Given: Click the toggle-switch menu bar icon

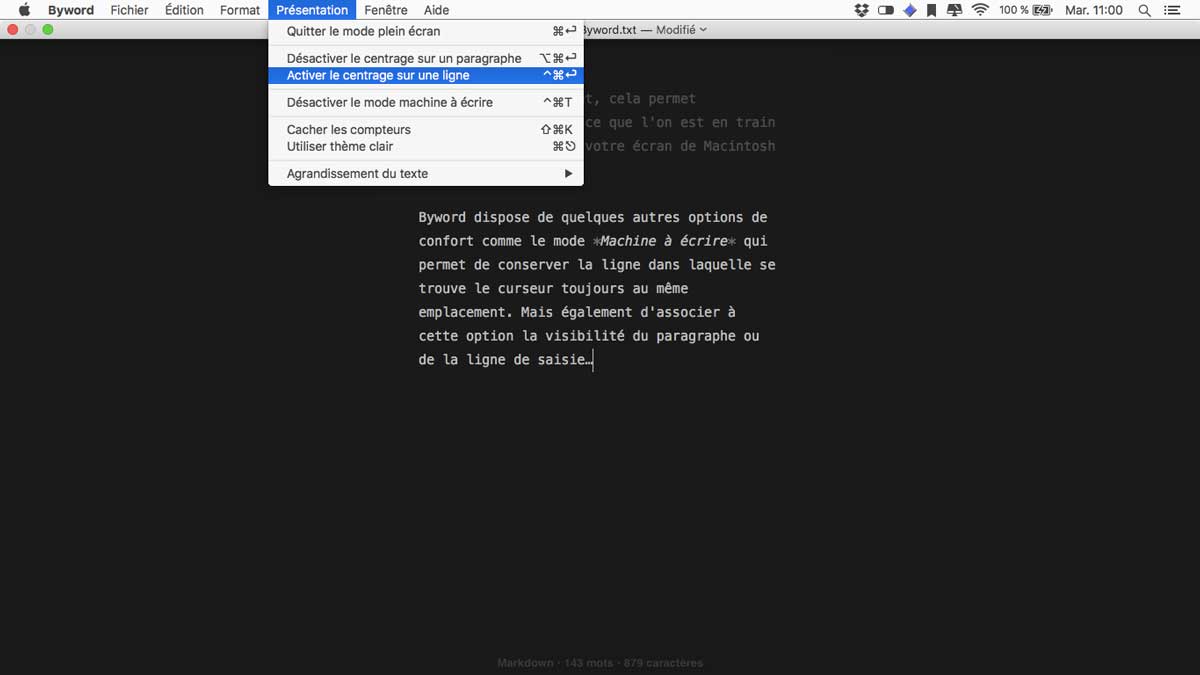Looking at the screenshot, I should [x=886, y=10].
